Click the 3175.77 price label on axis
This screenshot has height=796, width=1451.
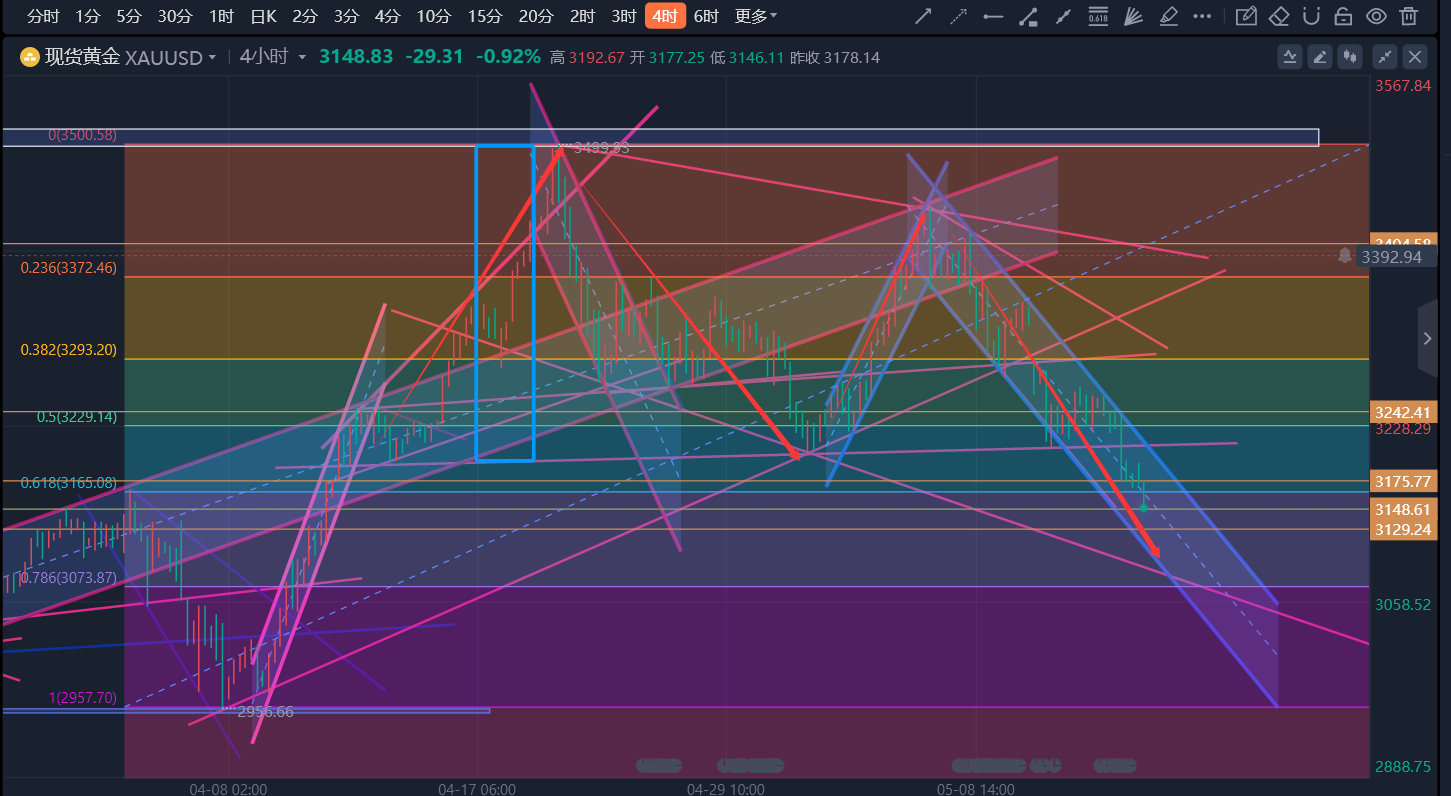coord(1403,481)
